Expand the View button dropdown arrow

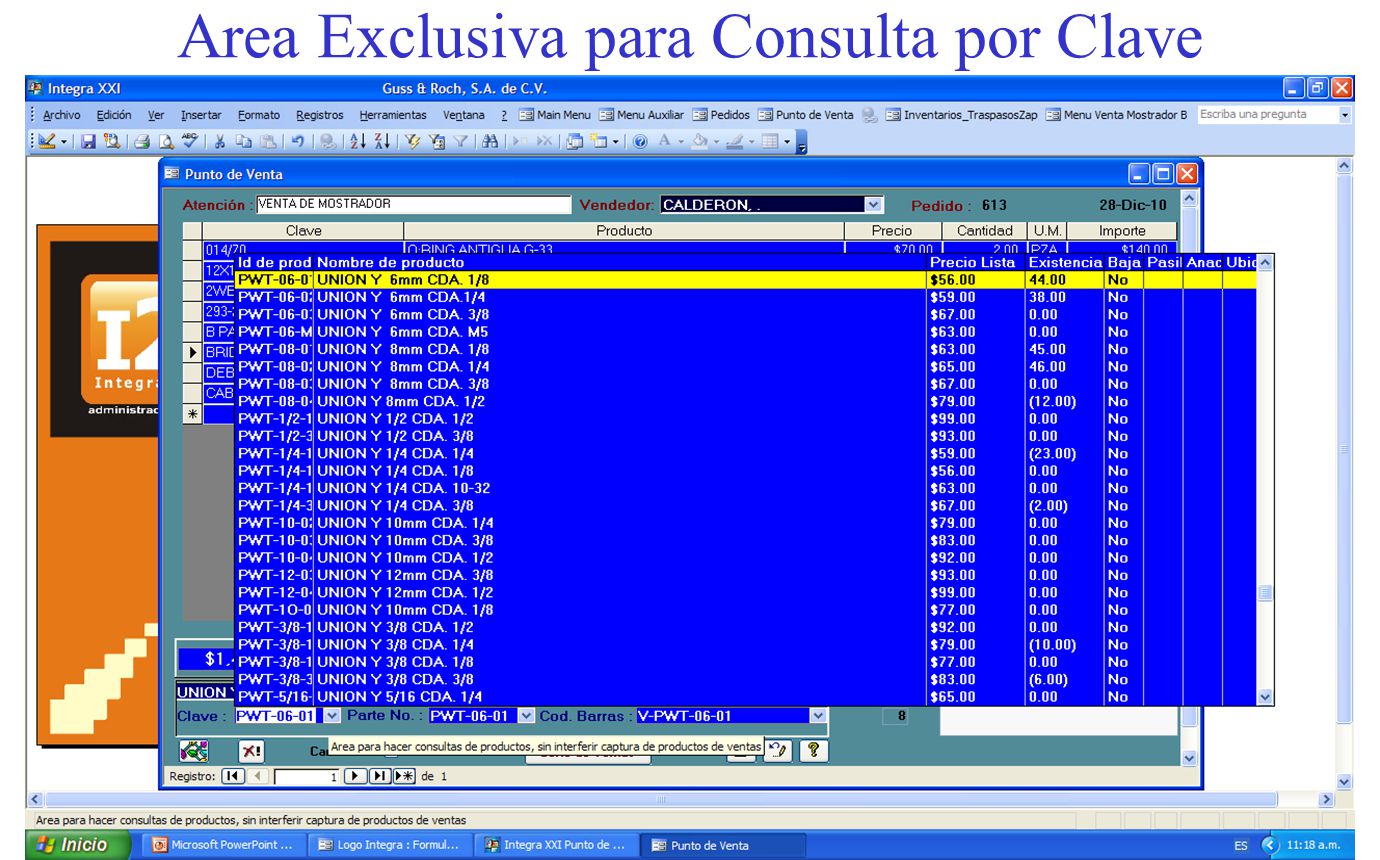tap(64, 143)
